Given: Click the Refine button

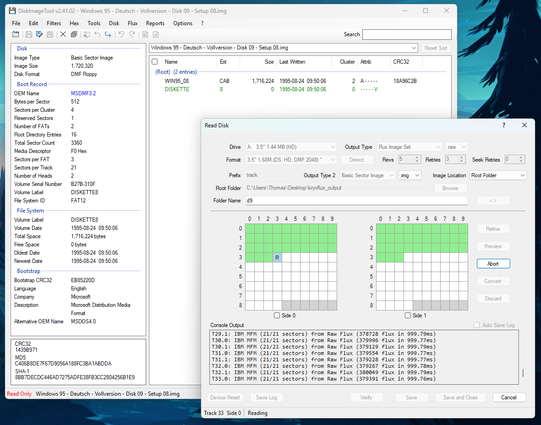Looking at the screenshot, I should pyautogui.click(x=493, y=229).
